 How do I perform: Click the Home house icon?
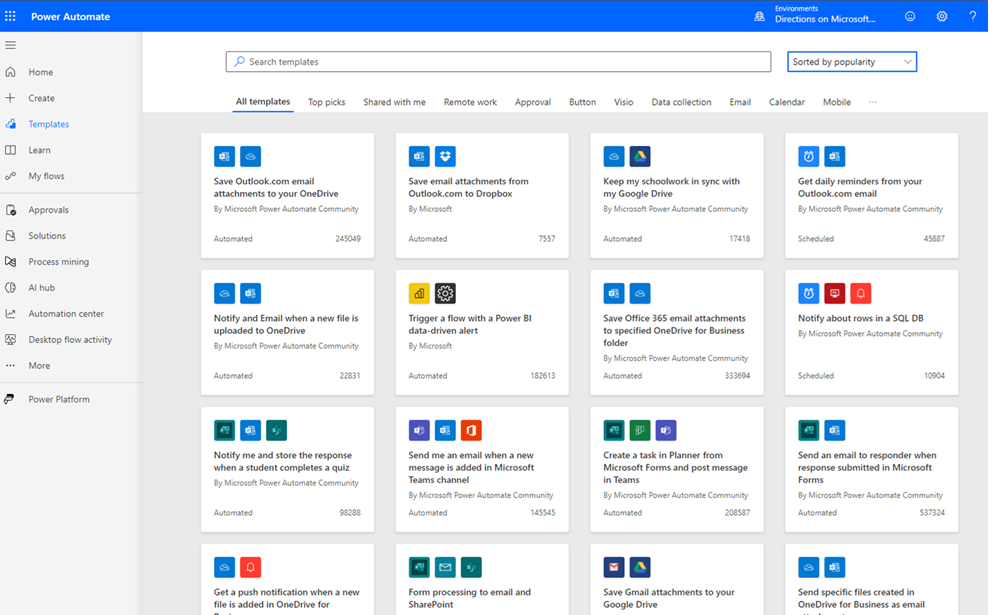tap(10, 72)
